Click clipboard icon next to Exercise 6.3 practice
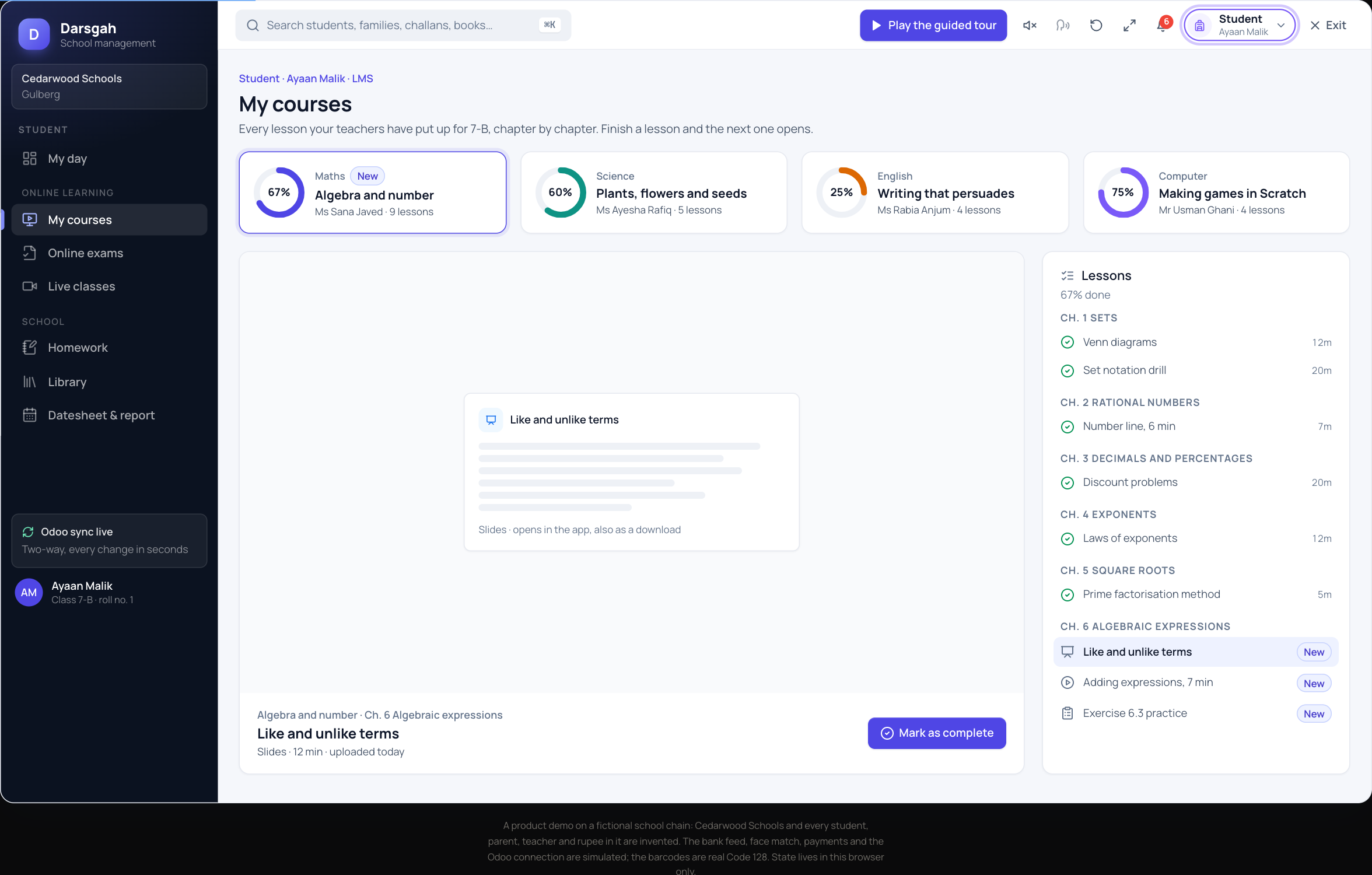 pos(1067,713)
